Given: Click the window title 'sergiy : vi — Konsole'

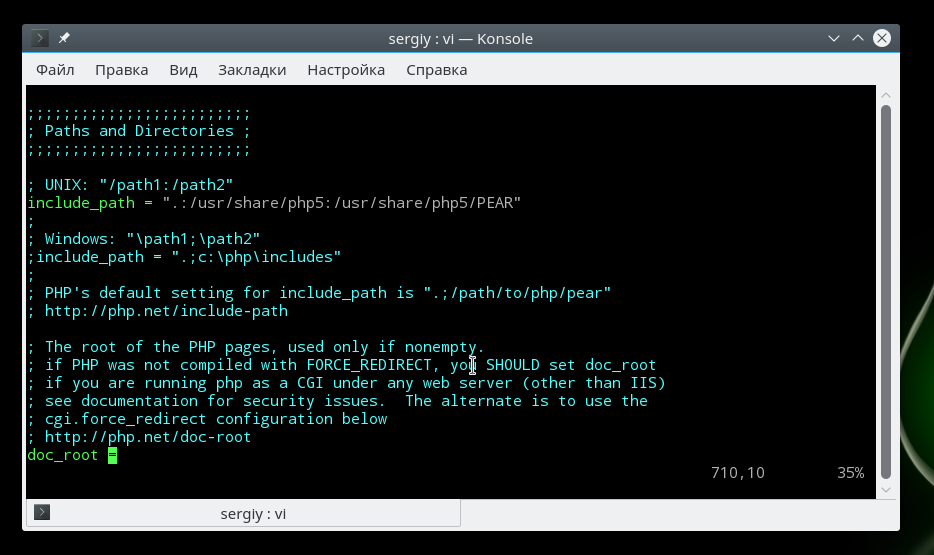Looking at the screenshot, I should pos(460,39).
